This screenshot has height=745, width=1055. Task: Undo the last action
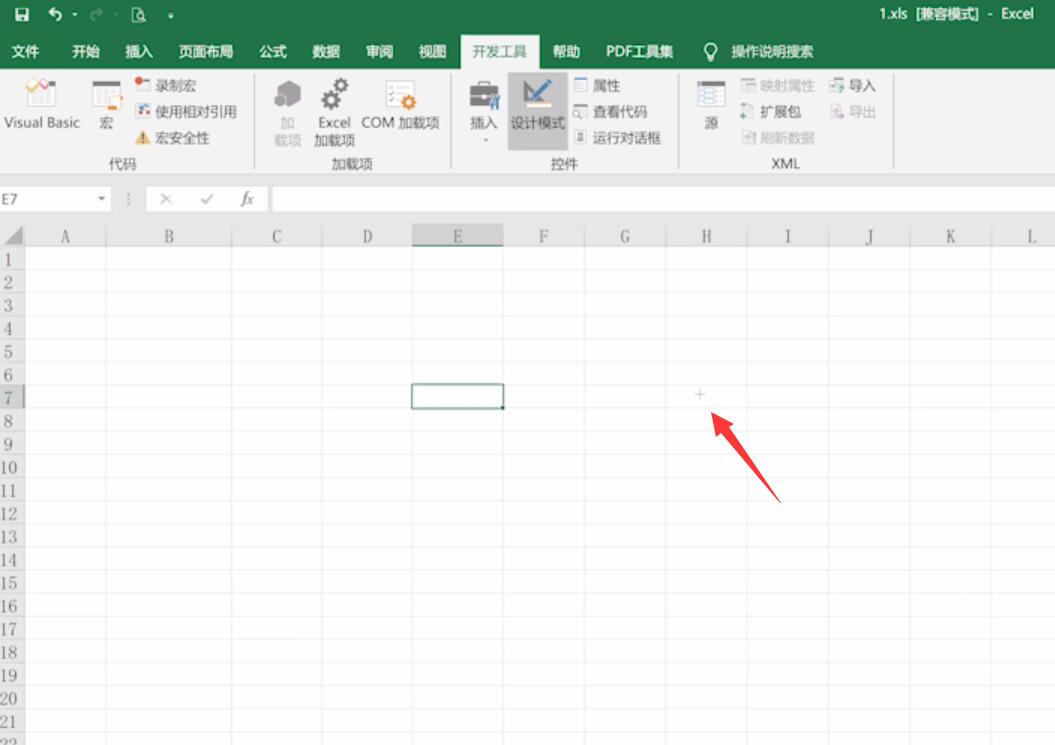click(x=55, y=14)
